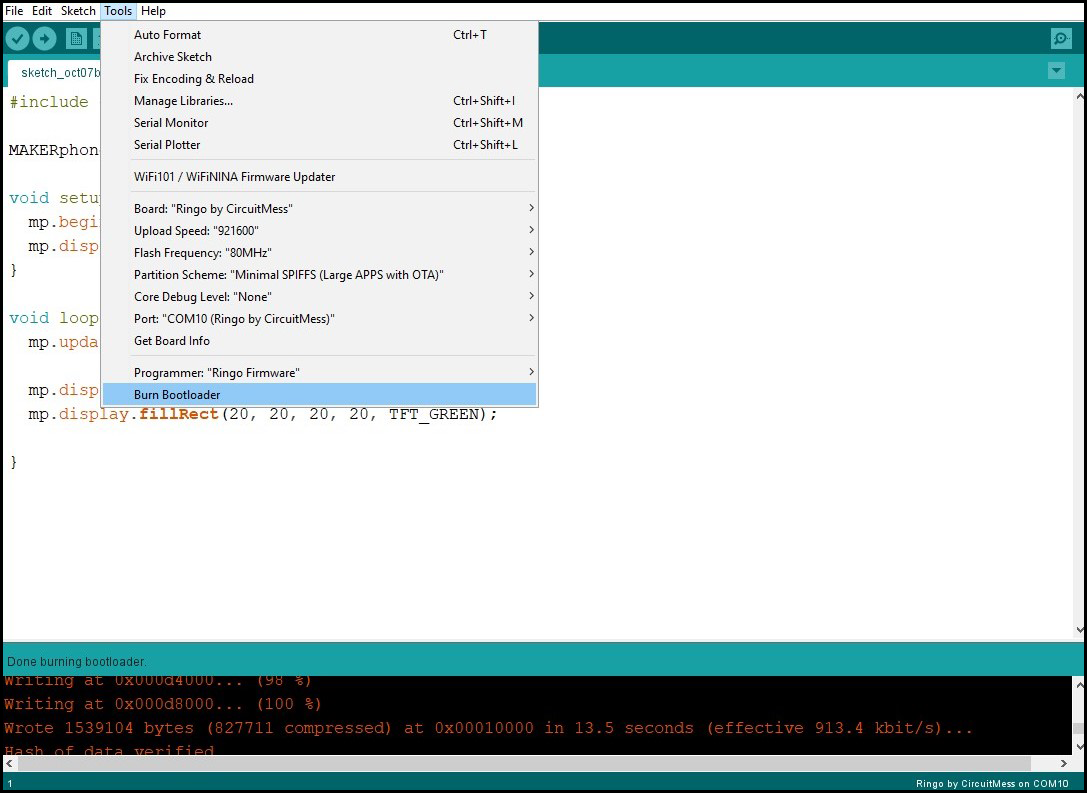
Task: Select Burn Bootloader from Tools menu
Action: coord(177,395)
